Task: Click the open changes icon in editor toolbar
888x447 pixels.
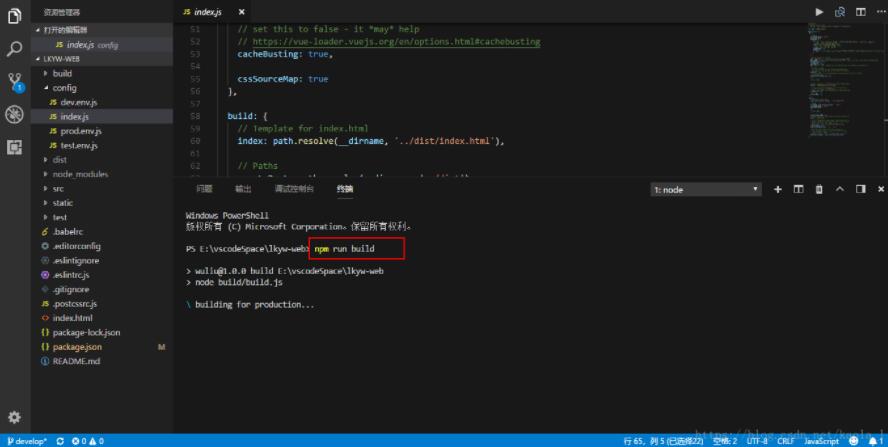Action: point(840,12)
